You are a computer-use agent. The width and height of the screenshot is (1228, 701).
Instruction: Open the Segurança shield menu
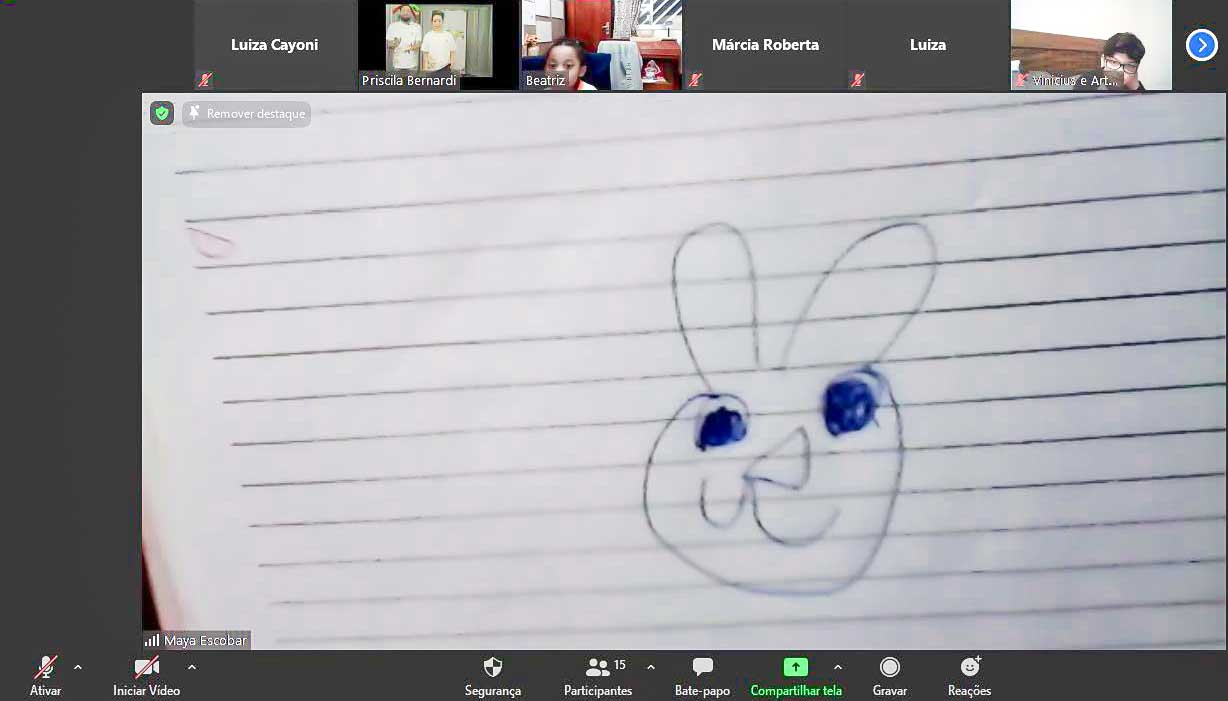pos(492,675)
